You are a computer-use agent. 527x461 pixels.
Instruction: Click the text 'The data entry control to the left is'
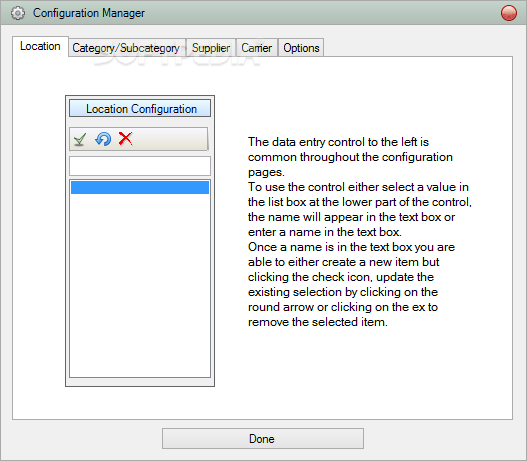pos(338,142)
